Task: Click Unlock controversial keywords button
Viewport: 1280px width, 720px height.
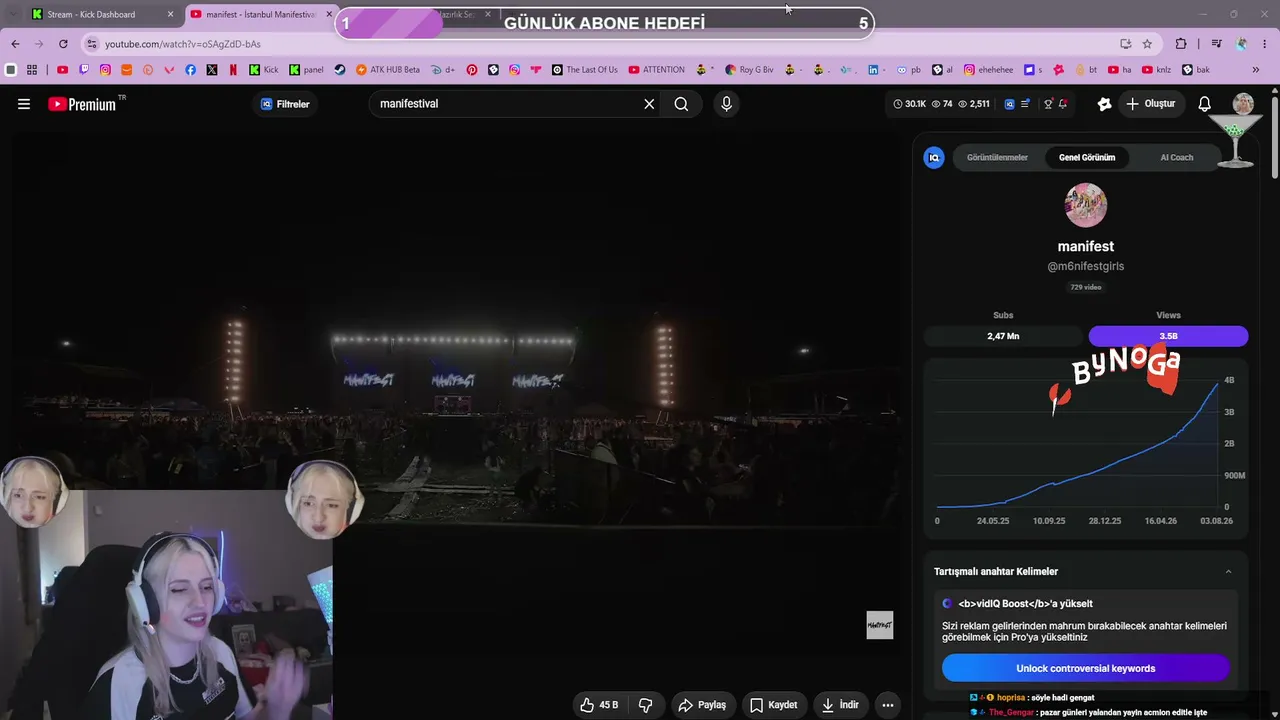Action: point(1085,668)
